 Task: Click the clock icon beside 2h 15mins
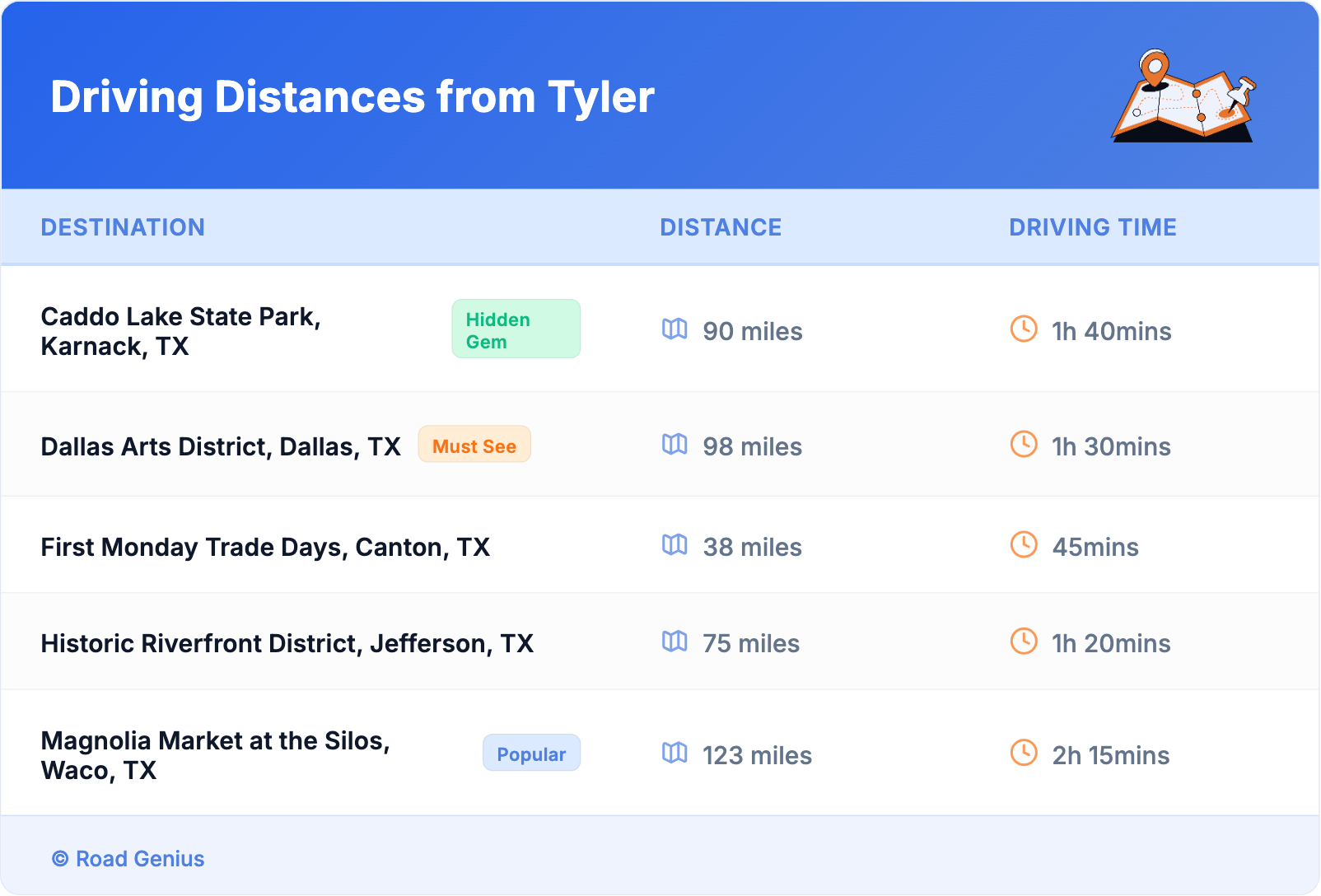(1024, 754)
